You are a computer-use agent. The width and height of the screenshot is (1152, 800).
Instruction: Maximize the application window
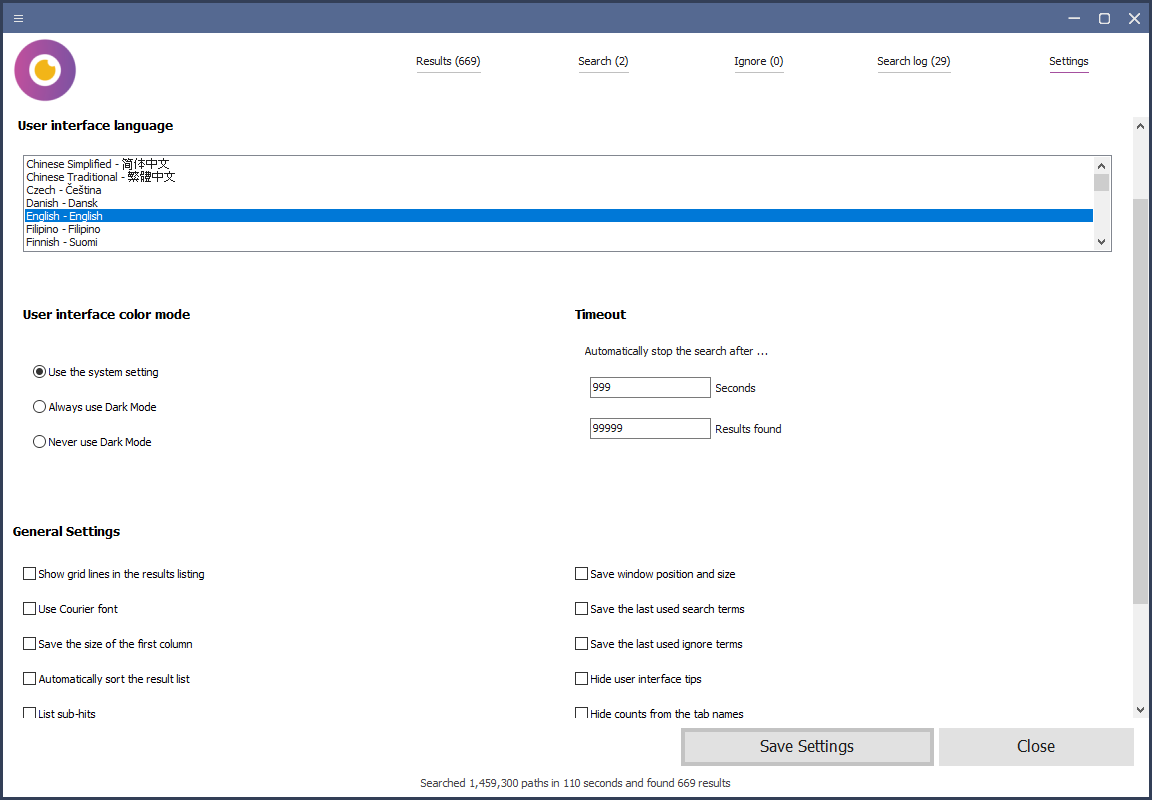[1104, 18]
